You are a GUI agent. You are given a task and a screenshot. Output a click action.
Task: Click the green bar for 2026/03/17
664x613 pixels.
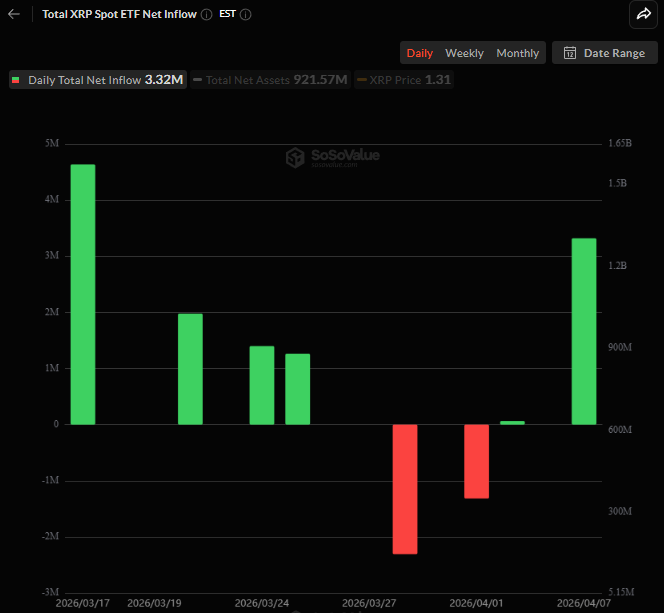(83, 294)
